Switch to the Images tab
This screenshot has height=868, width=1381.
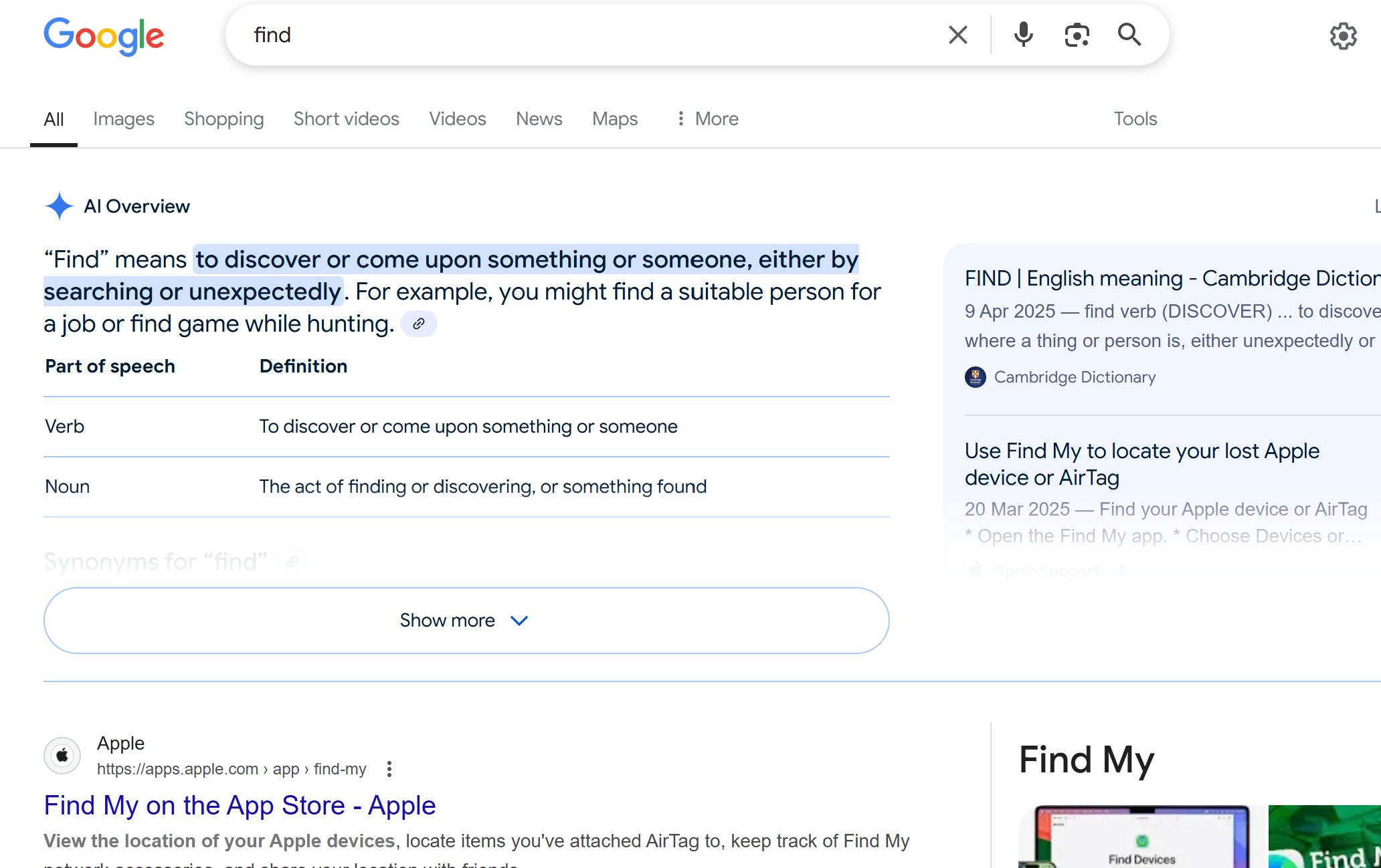(124, 119)
